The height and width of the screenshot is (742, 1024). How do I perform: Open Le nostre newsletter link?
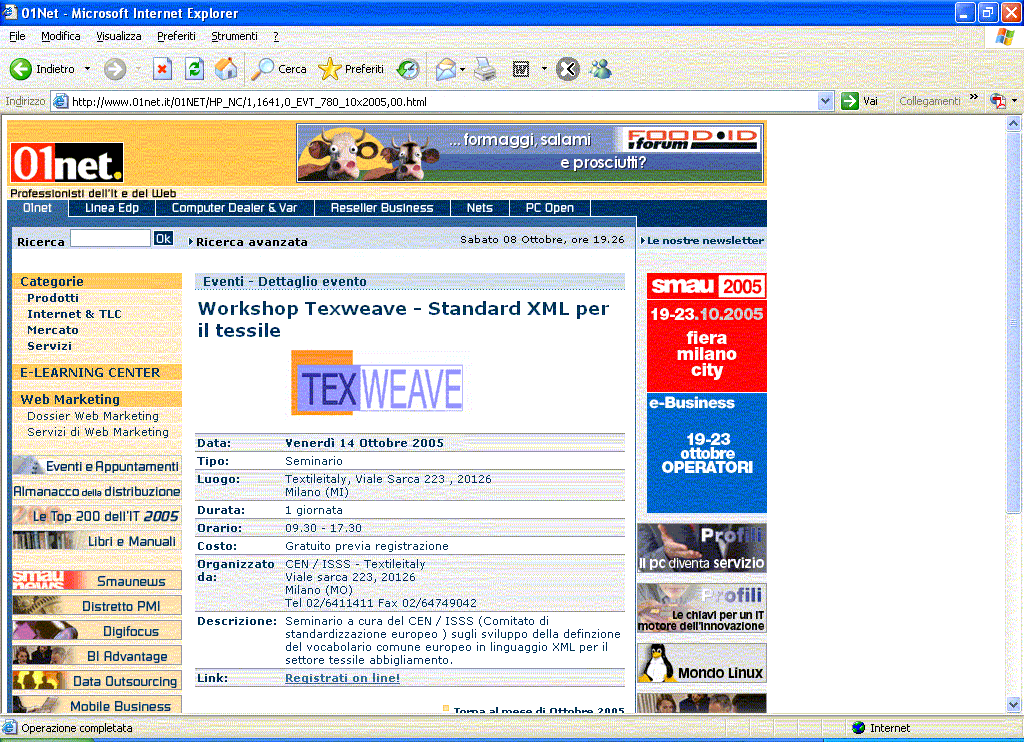pos(705,240)
